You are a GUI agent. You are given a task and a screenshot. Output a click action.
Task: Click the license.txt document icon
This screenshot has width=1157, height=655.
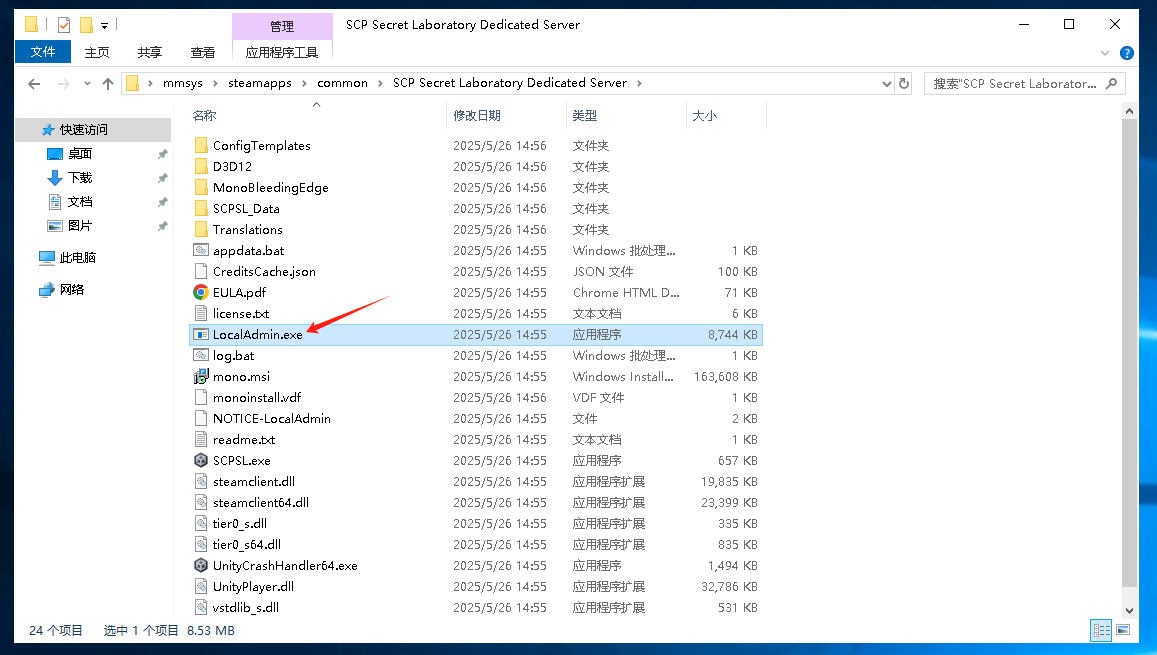tap(201, 313)
